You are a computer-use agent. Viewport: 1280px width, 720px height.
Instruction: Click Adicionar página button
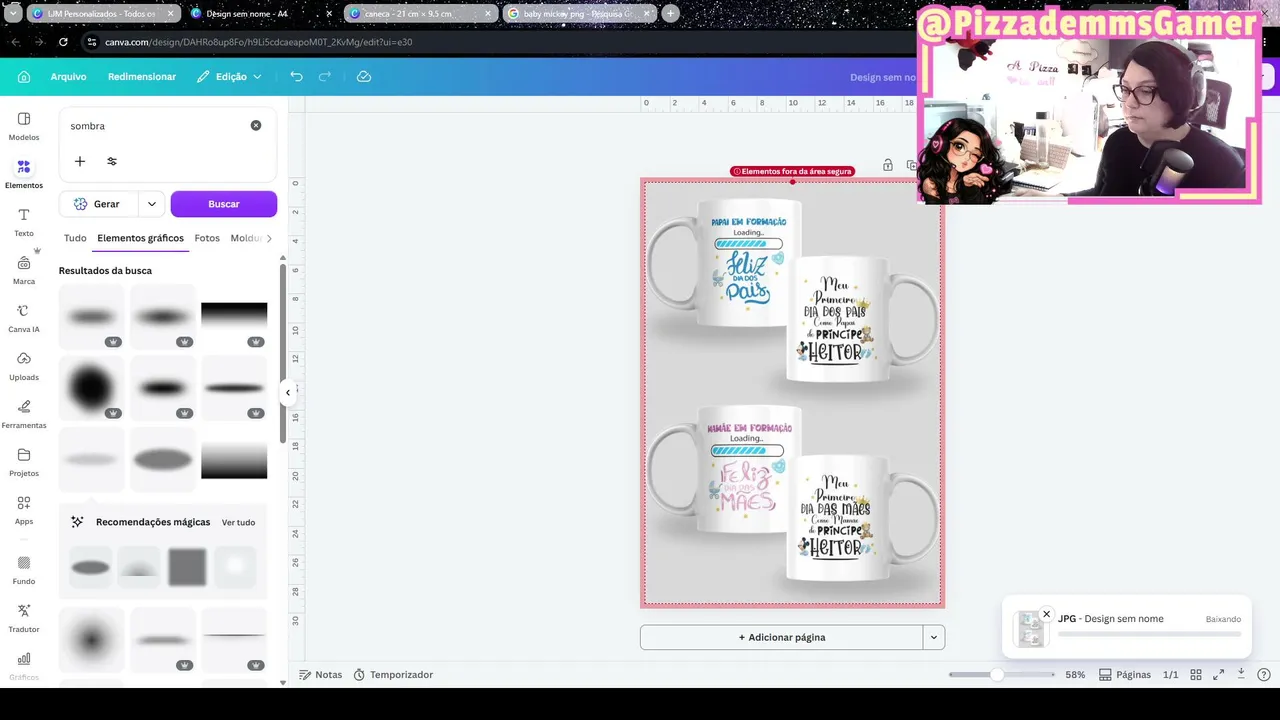pyautogui.click(x=782, y=637)
